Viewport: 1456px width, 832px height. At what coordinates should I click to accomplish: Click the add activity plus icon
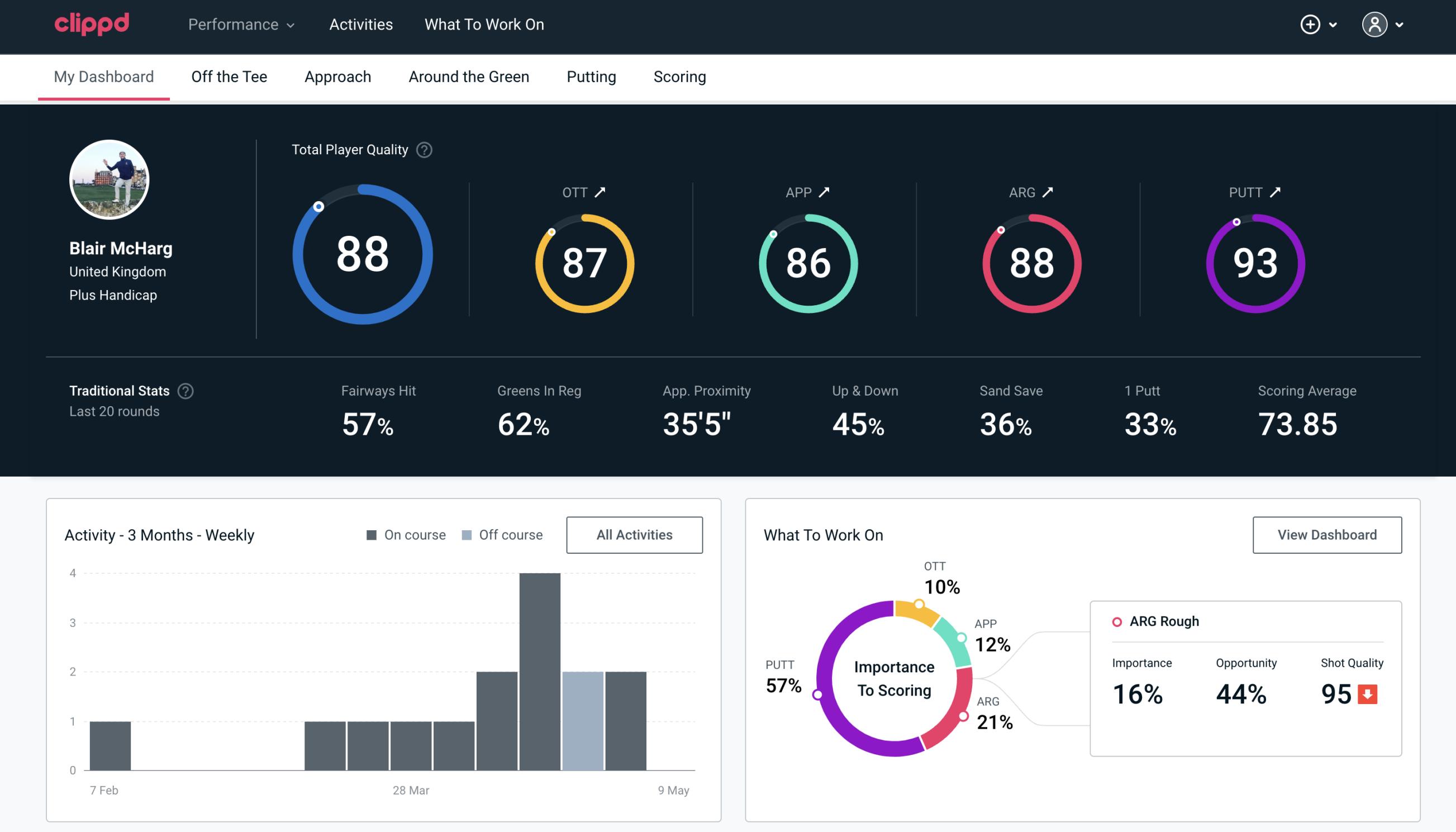1312,25
